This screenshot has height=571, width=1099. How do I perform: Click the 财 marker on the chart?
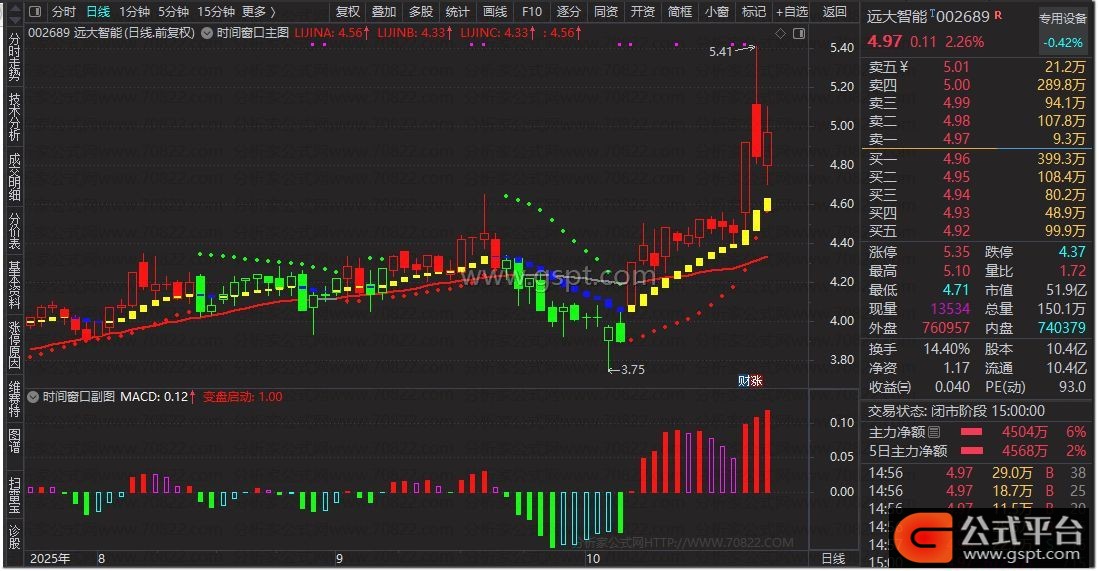(743, 380)
